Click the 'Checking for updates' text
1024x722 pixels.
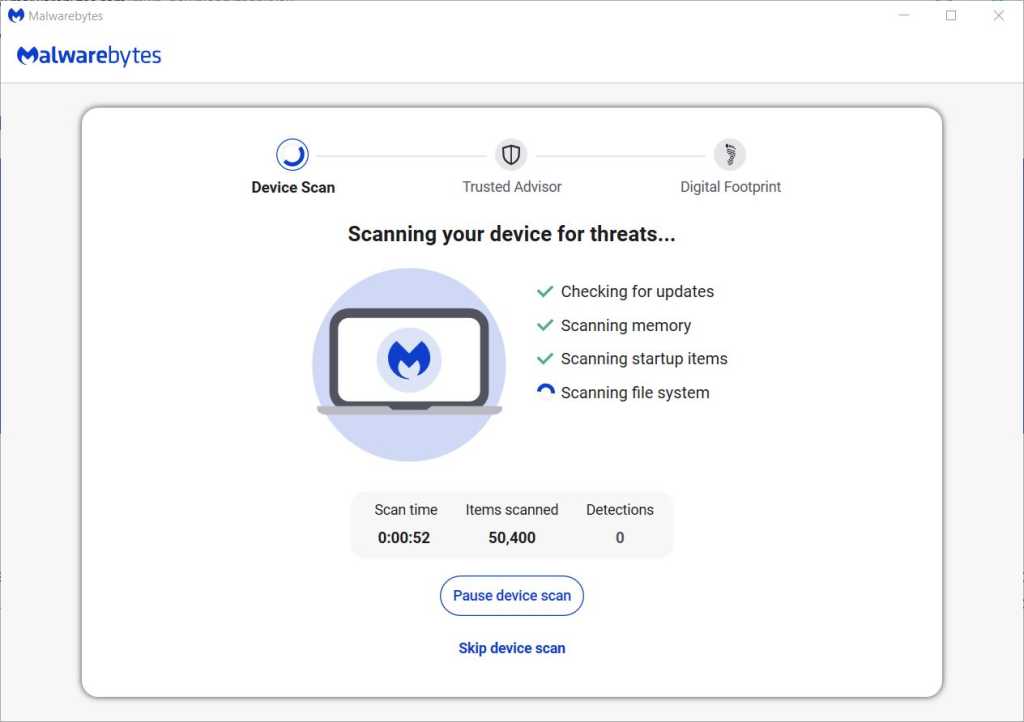(x=637, y=291)
